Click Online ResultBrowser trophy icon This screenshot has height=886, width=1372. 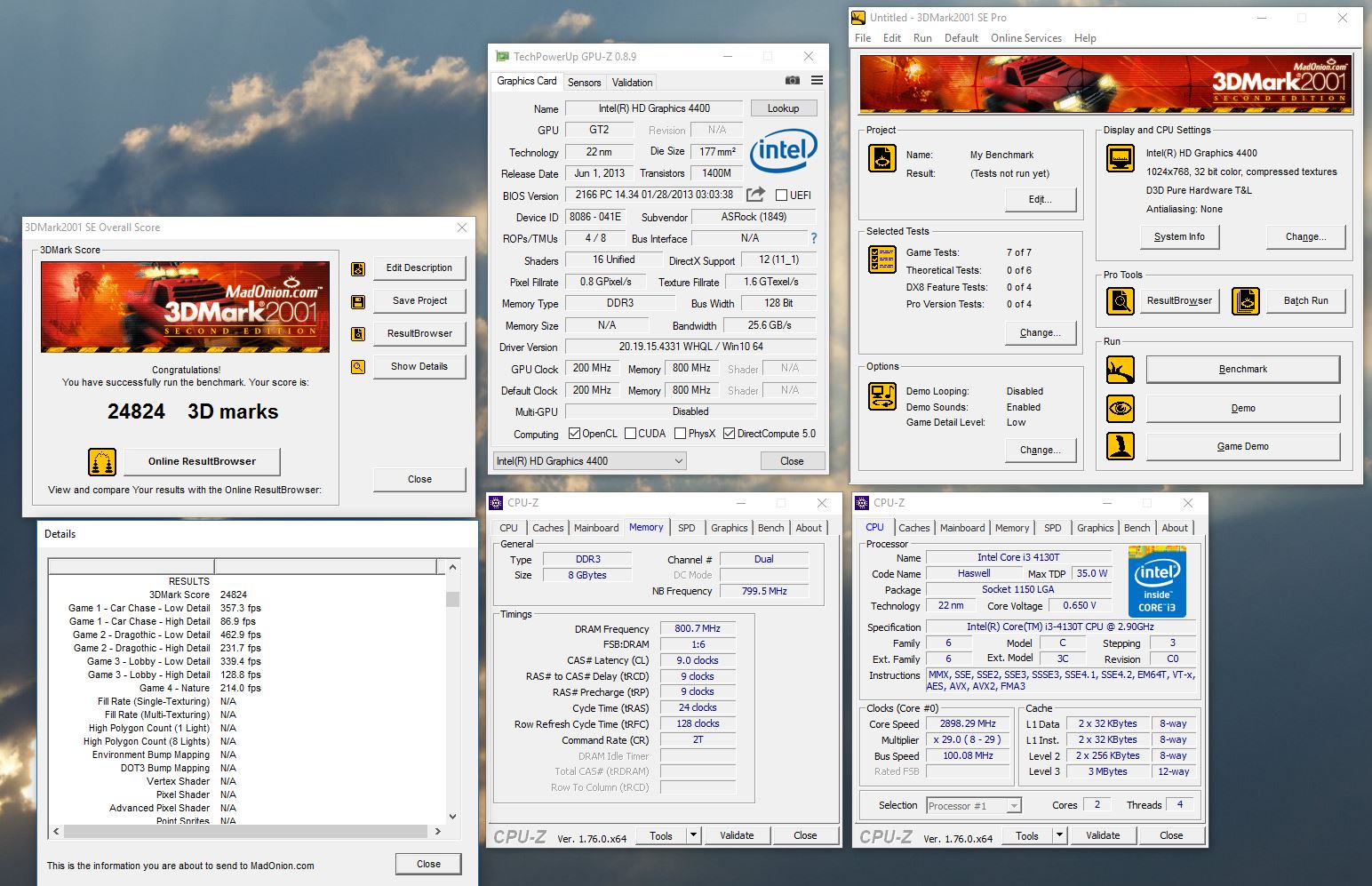pos(102,462)
